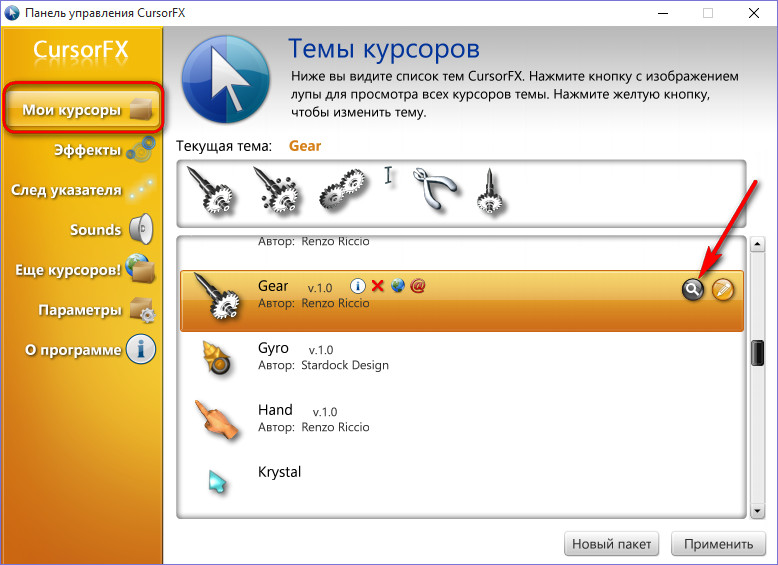Click 'Автор: Stardock Design' text
Image resolution: width=778 pixels, height=565 pixels.
tap(324, 366)
